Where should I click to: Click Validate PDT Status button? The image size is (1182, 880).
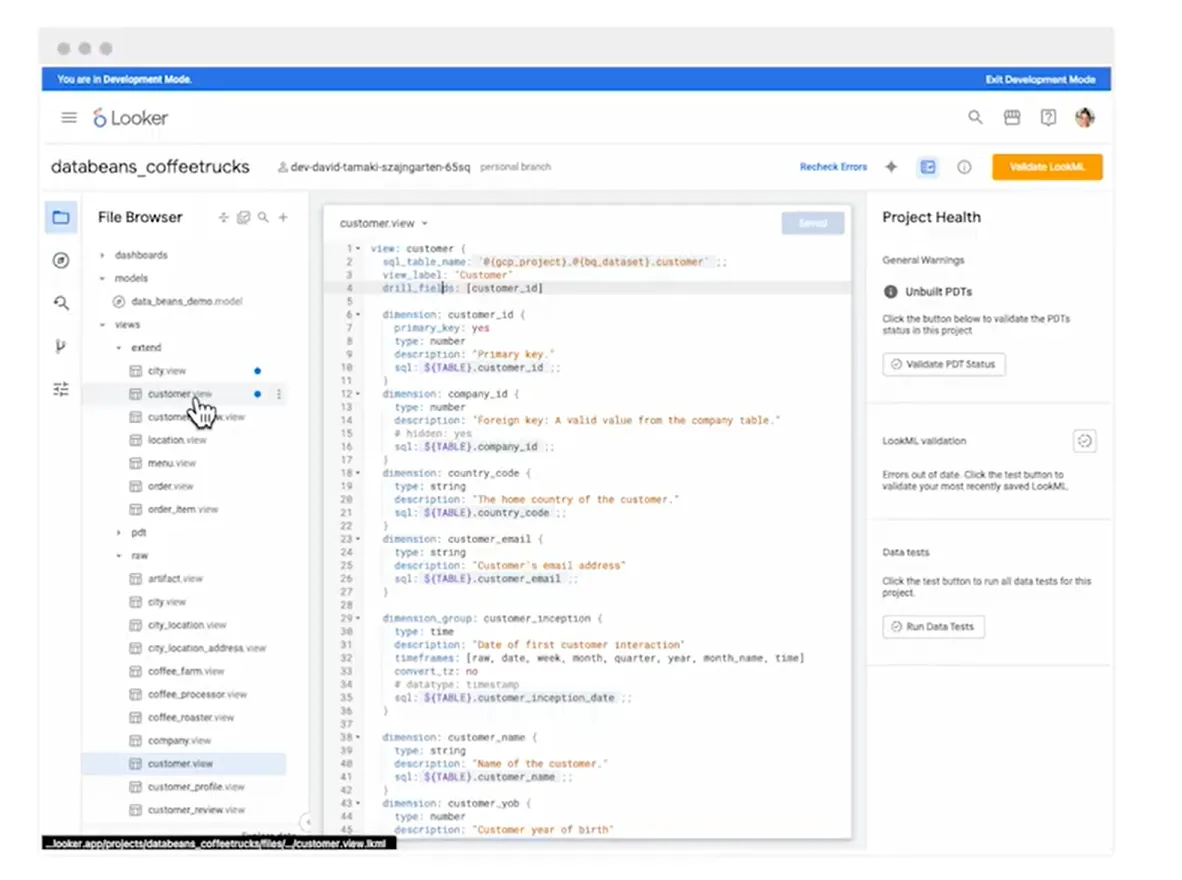click(x=944, y=364)
